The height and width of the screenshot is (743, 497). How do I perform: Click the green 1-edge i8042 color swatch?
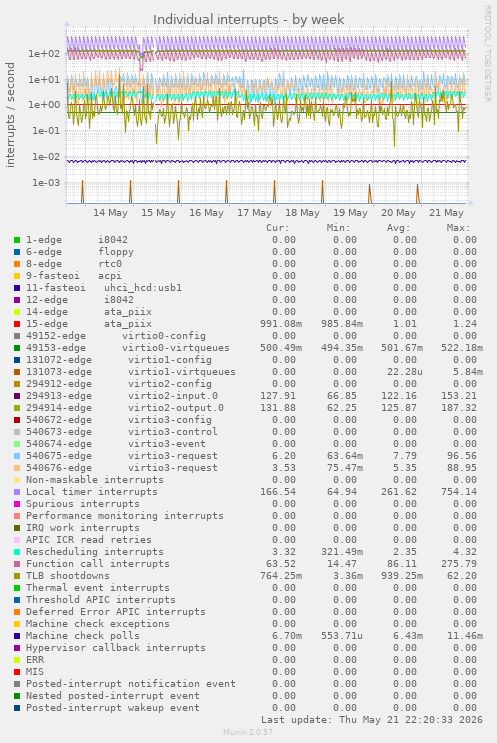17,240
